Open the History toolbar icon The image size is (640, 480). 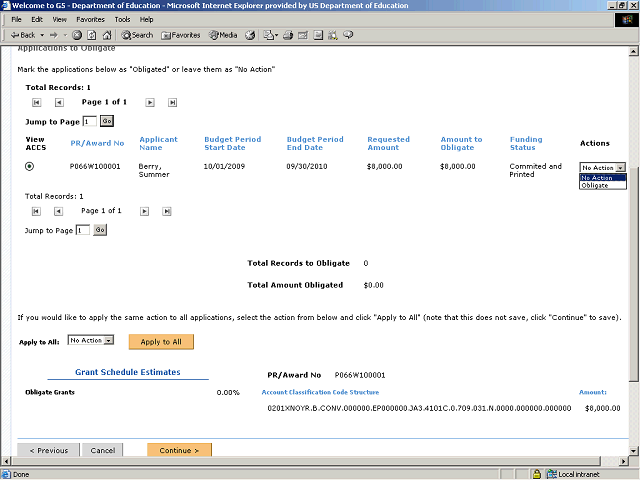click(x=250, y=35)
